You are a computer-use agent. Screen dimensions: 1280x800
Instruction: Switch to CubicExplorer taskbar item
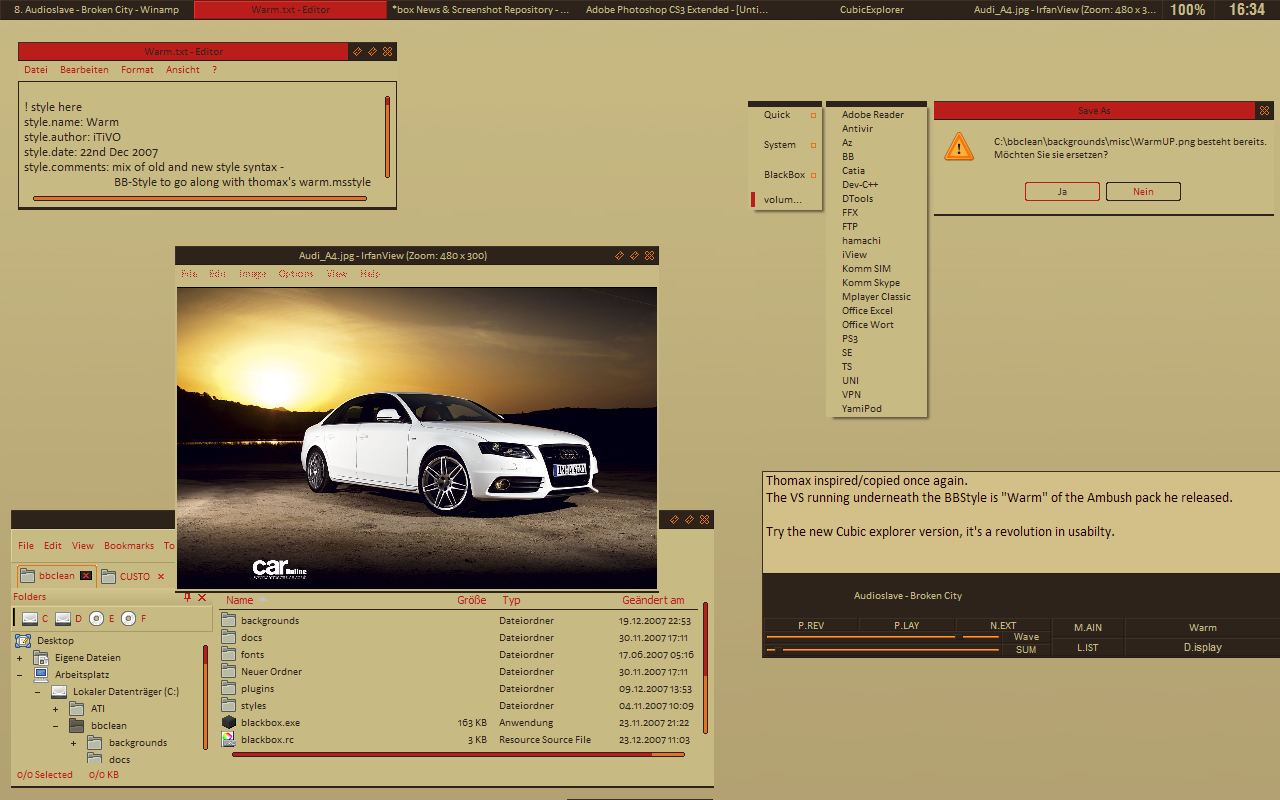871,9
